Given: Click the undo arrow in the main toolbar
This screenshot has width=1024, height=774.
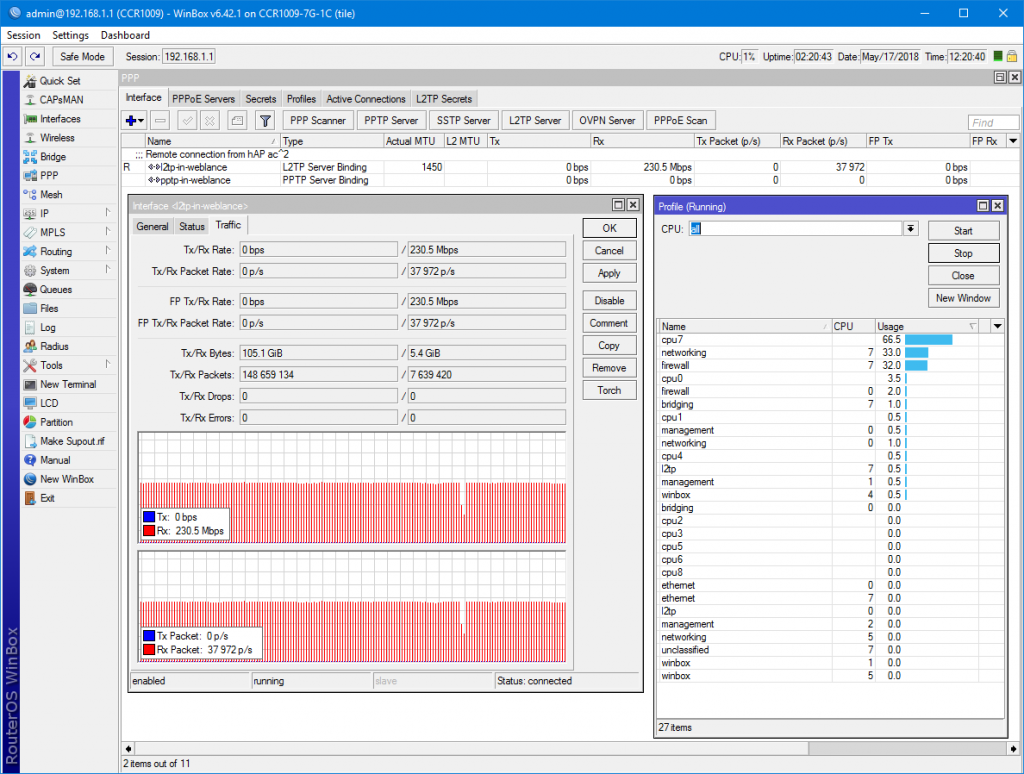Looking at the screenshot, I should [x=12, y=56].
